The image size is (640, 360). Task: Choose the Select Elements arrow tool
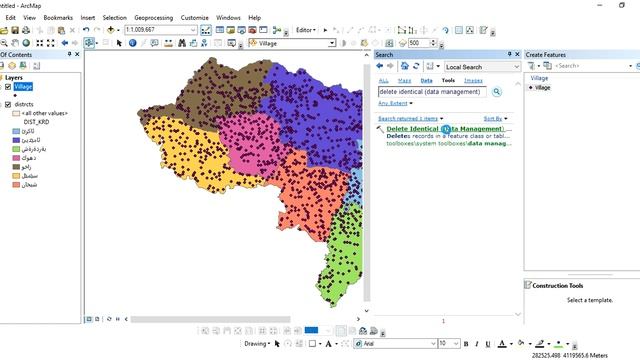(119, 43)
